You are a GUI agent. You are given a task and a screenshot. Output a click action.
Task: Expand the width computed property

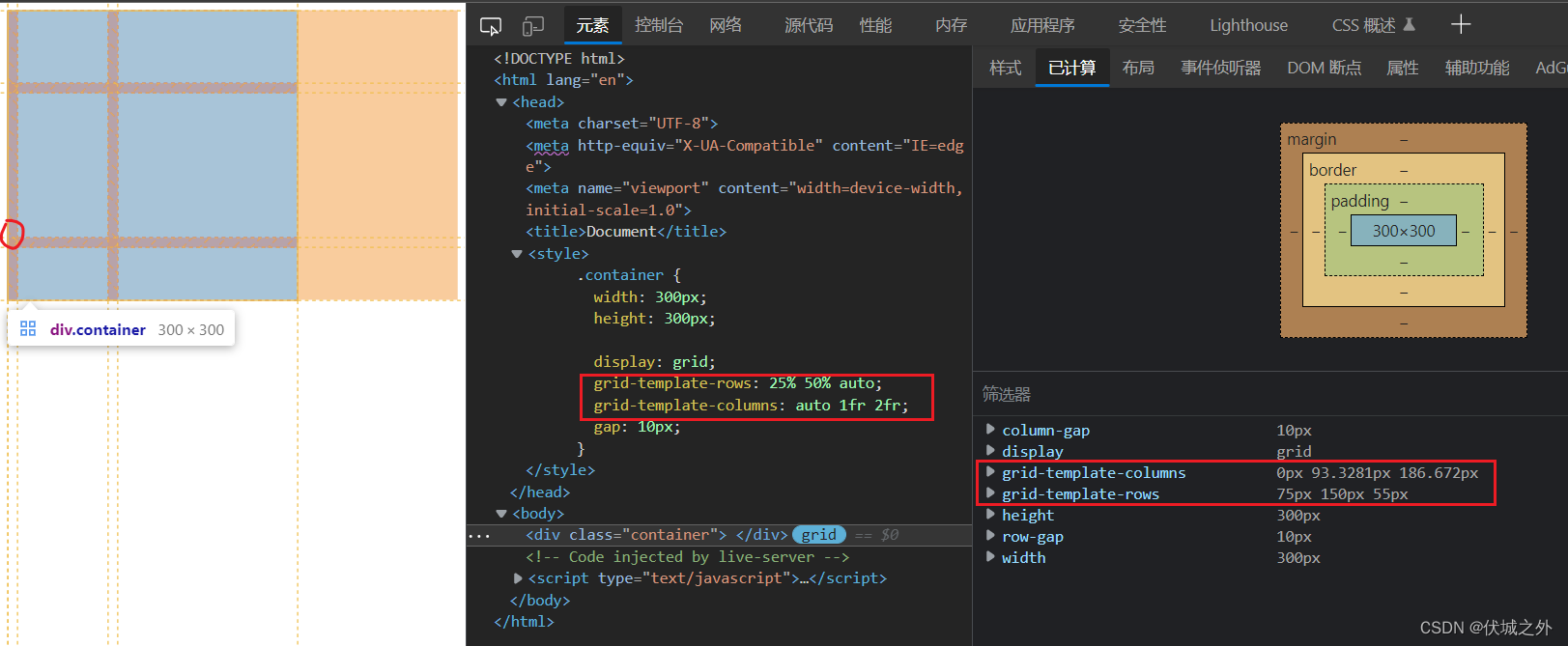990,557
